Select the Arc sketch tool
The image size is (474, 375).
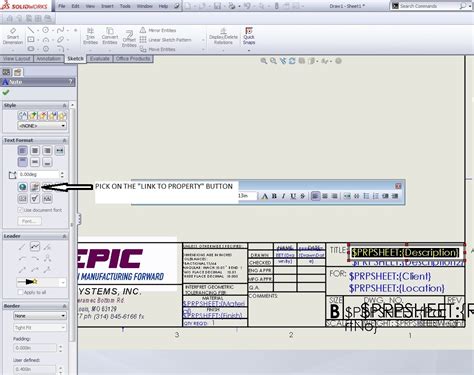(45, 40)
